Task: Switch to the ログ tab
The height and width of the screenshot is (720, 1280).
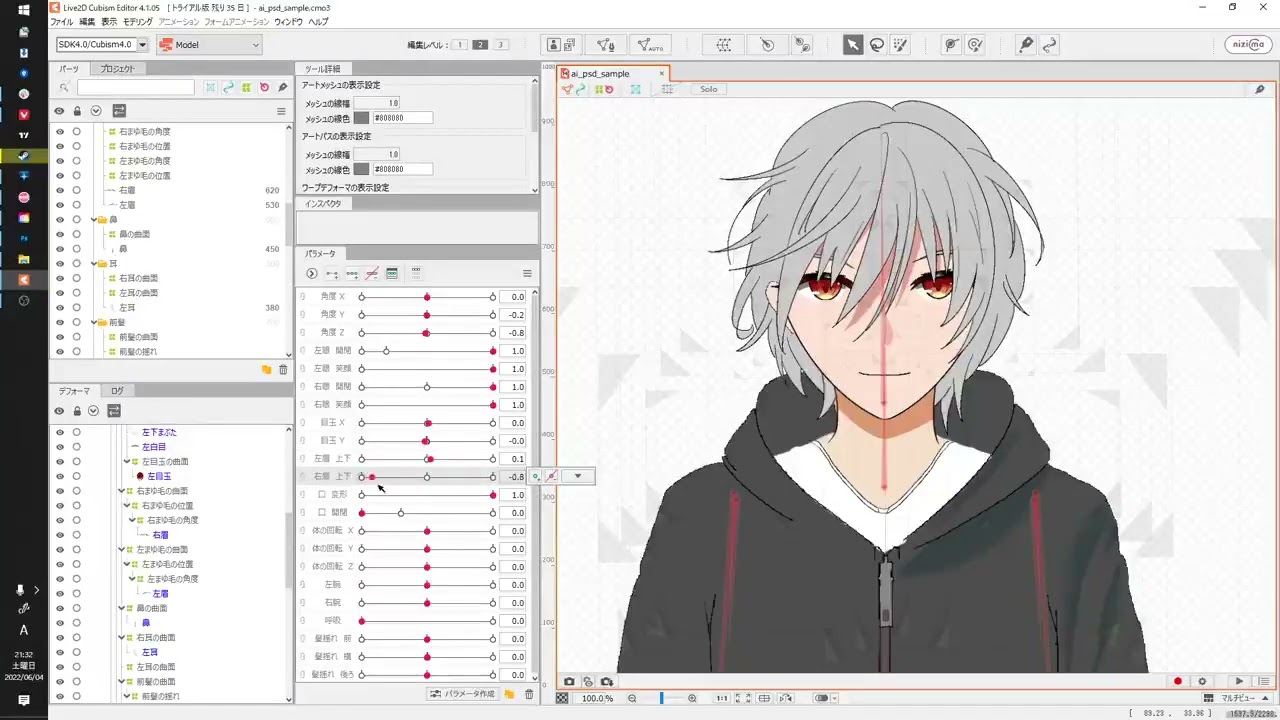Action: (117, 391)
